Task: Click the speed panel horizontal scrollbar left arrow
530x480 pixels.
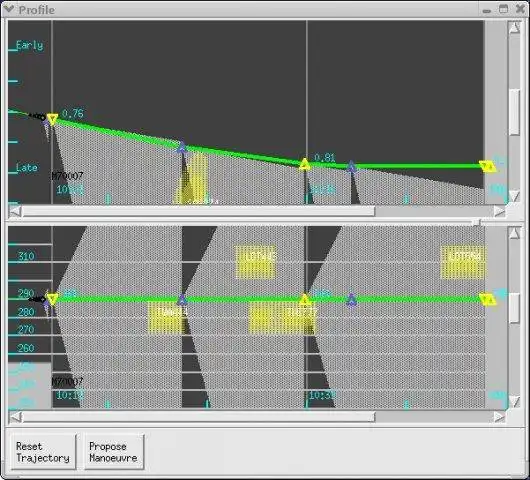Action: click(15, 212)
